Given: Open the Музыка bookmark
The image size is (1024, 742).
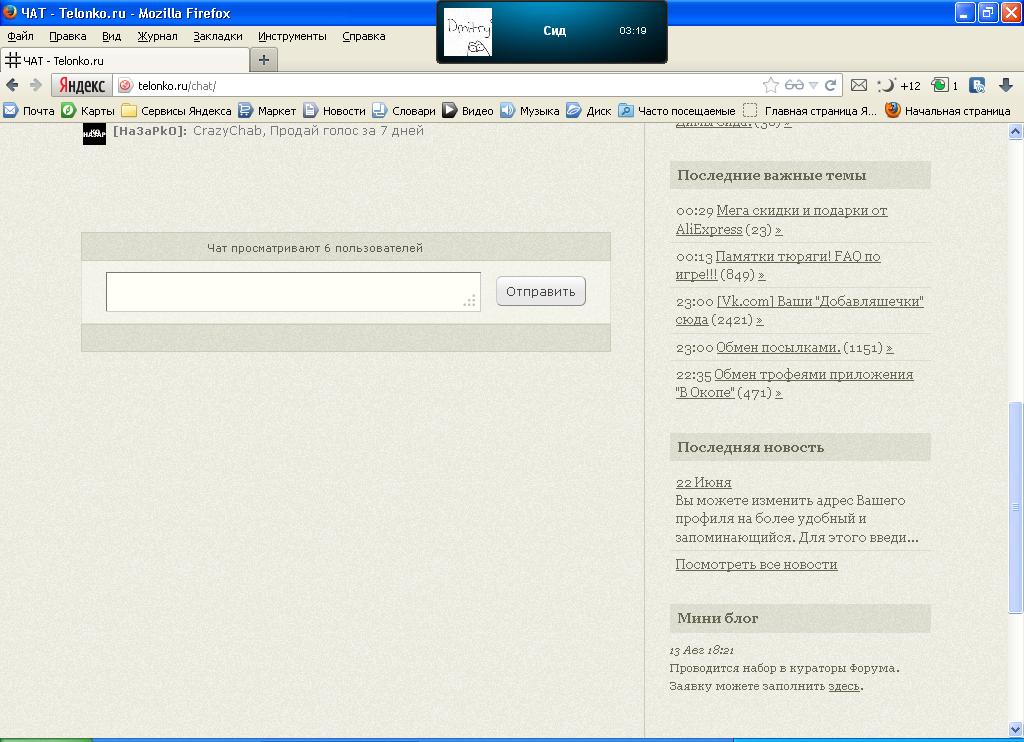Looking at the screenshot, I should (x=530, y=111).
